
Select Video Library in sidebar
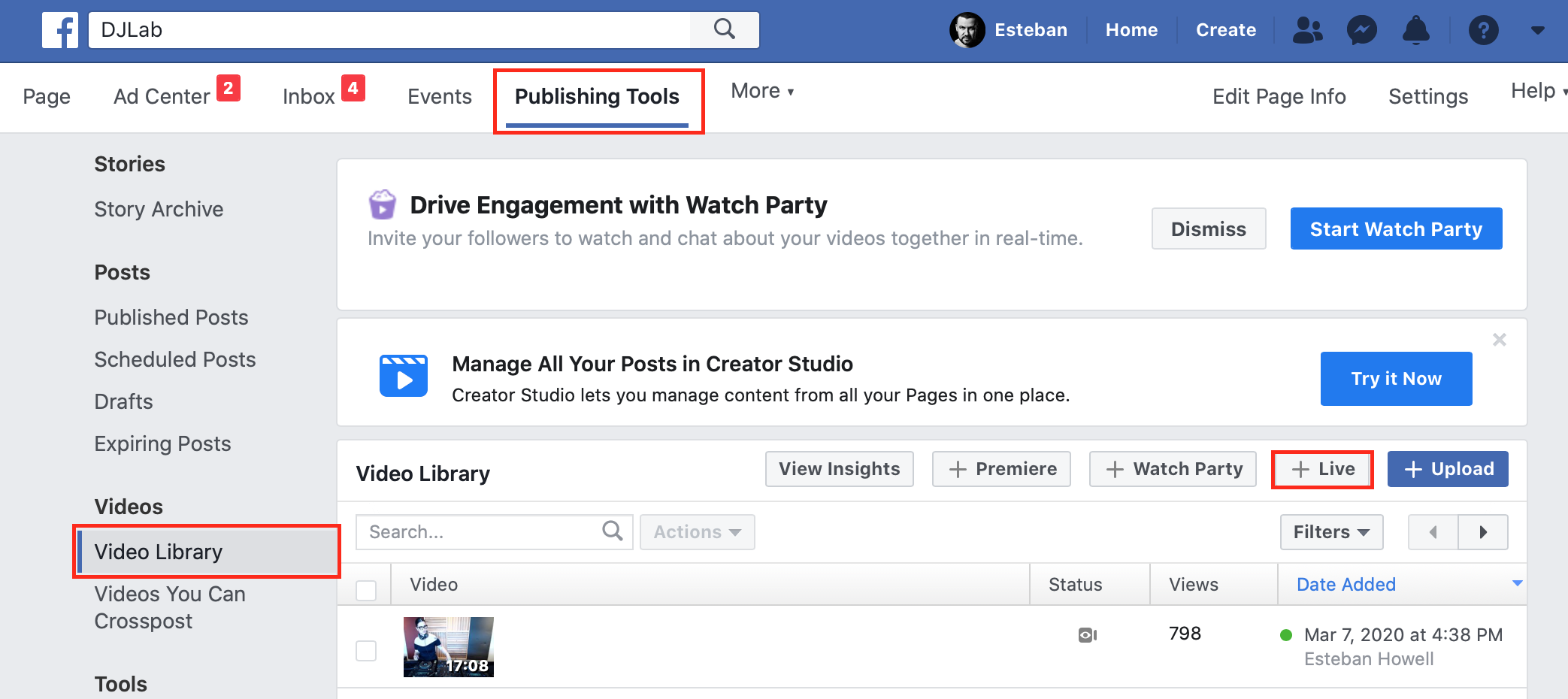click(x=207, y=552)
